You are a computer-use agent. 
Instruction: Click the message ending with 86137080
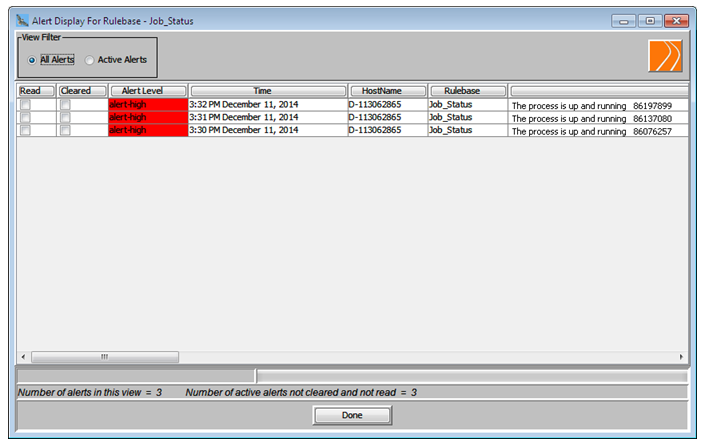coord(598,118)
